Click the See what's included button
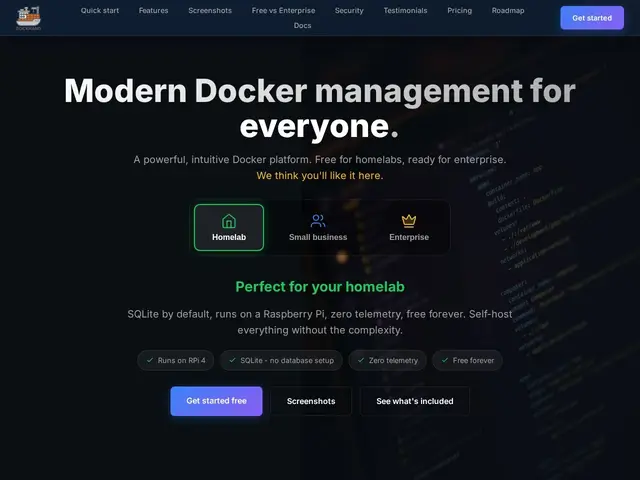Image resolution: width=640 pixels, height=480 pixels. [415, 401]
